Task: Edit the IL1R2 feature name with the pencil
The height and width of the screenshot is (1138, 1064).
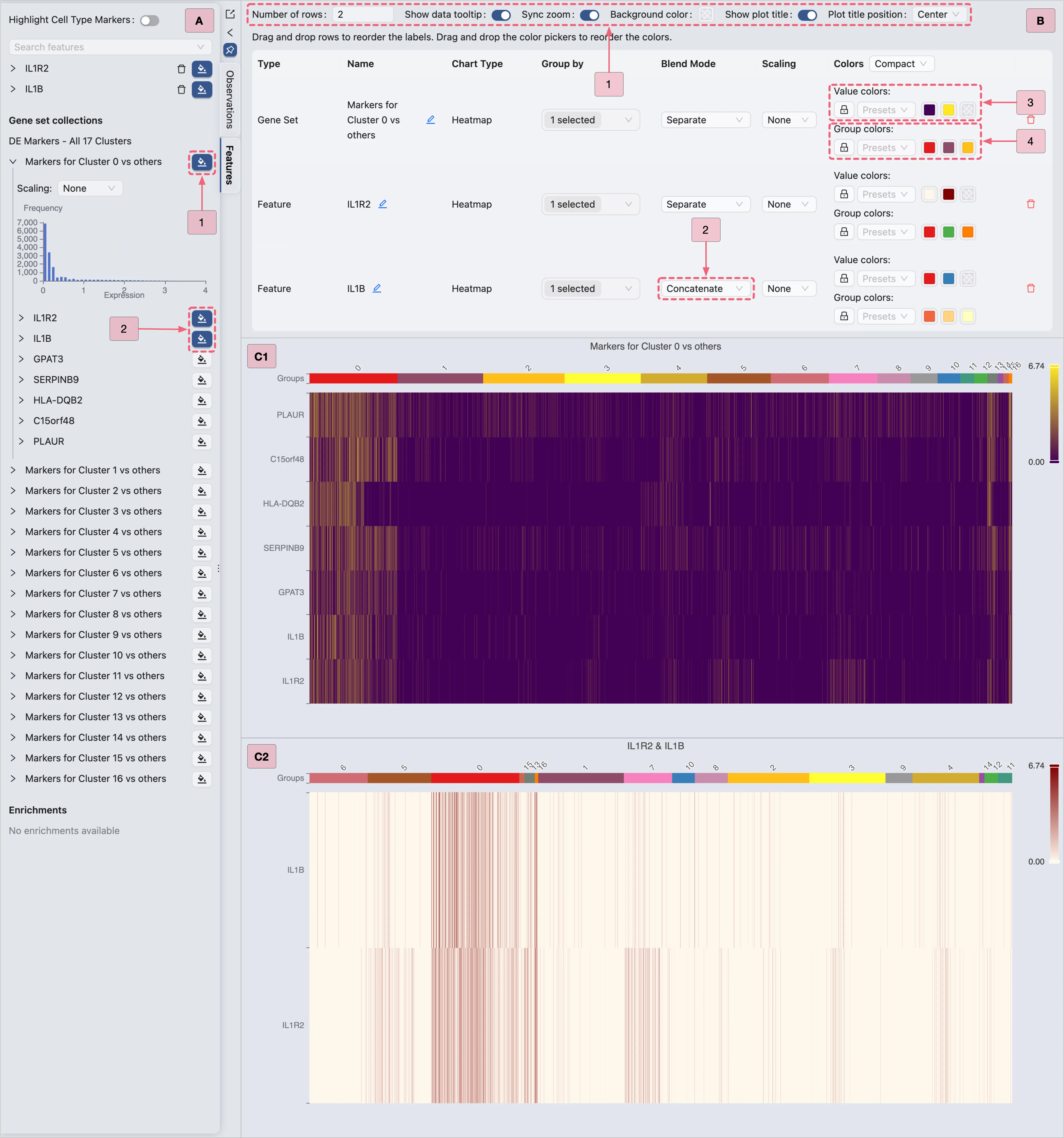Action: click(383, 204)
